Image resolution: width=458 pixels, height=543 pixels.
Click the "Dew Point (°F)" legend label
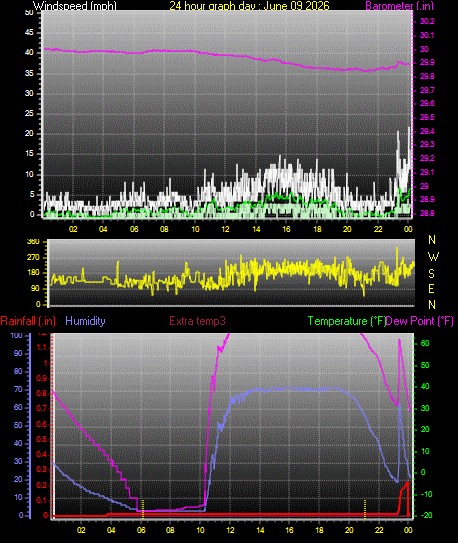pyautogui.click(x=420, y=321)
